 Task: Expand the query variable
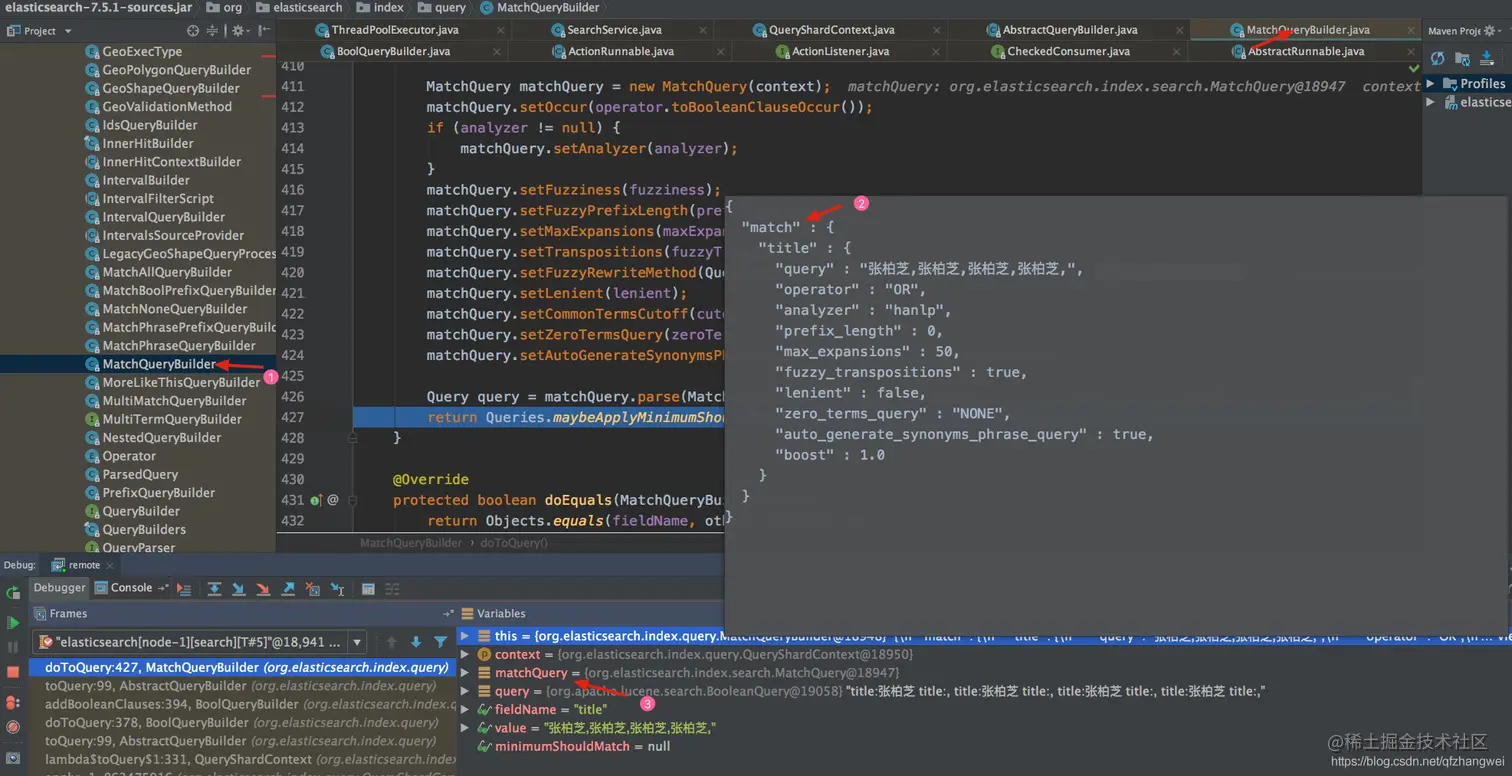[x=464, y=691]
